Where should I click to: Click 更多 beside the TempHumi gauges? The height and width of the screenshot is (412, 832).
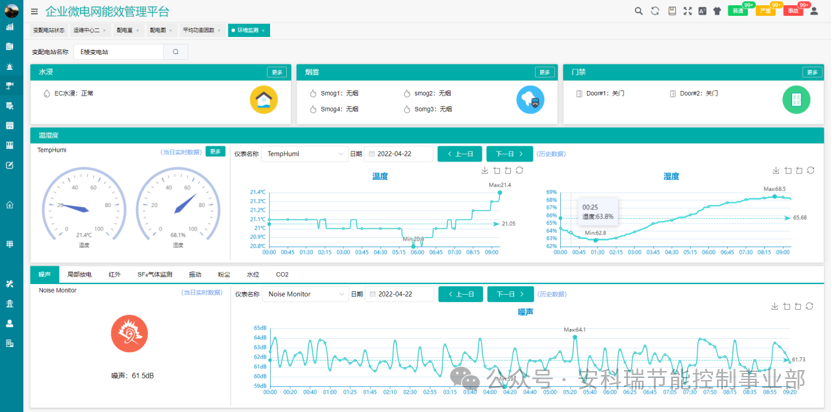215,151
